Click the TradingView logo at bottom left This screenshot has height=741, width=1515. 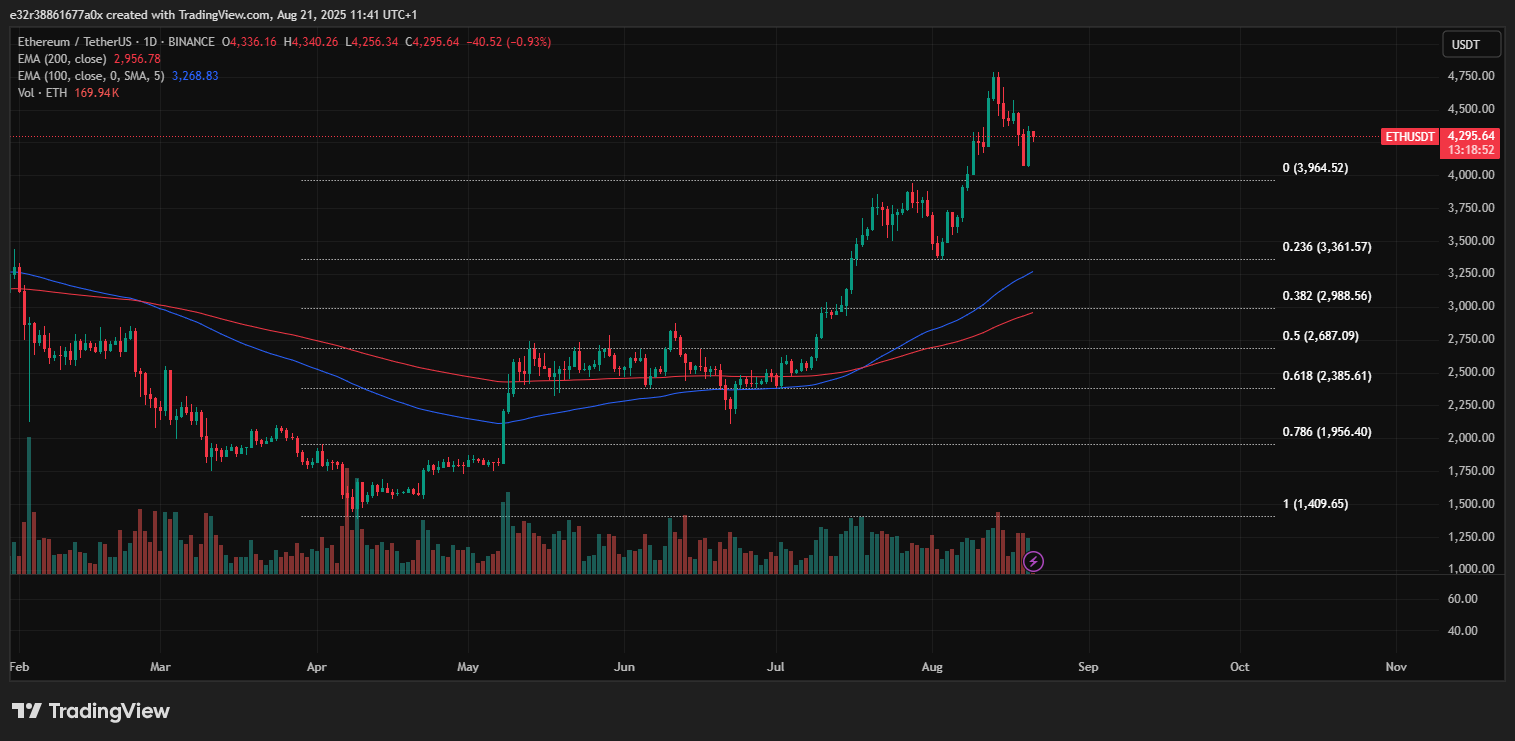coord(91,711)
